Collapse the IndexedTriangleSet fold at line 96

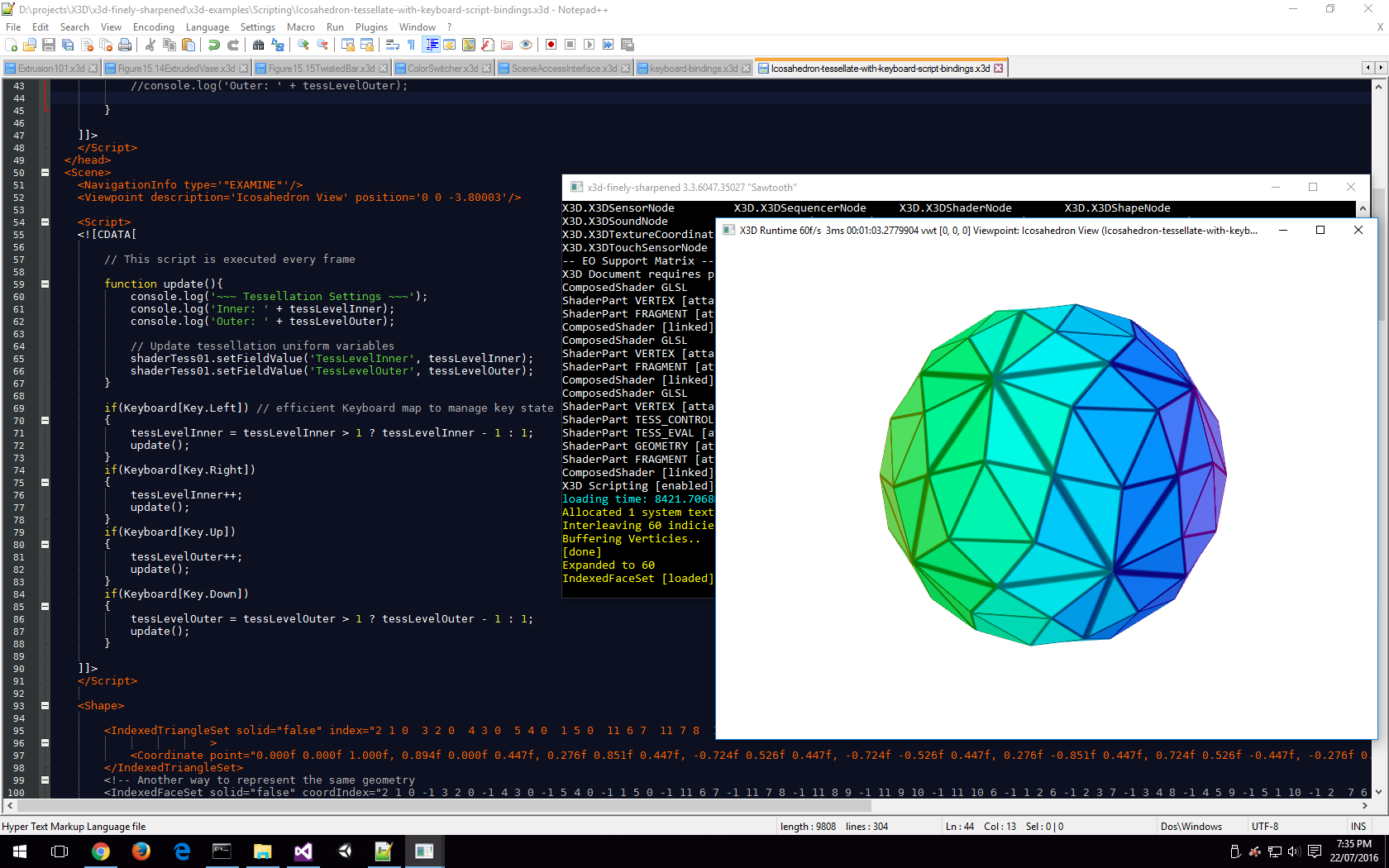click(45, 743)
